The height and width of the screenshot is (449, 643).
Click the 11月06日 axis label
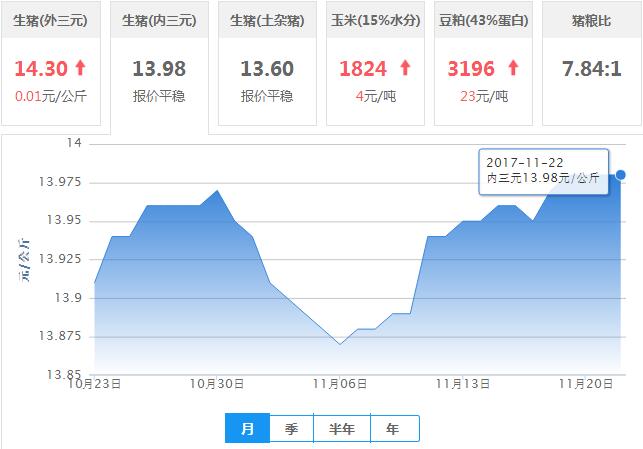pos(340,384)
